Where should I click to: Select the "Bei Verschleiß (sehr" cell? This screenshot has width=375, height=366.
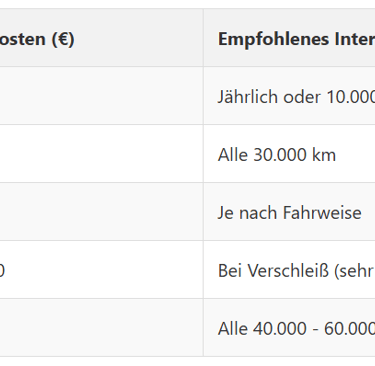point(289,270)
